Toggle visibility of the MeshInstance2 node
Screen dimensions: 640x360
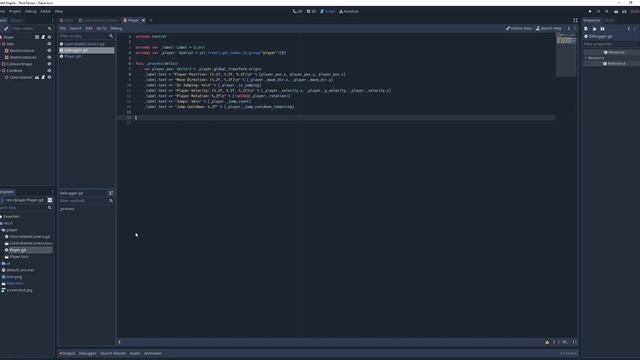[49, 57]
